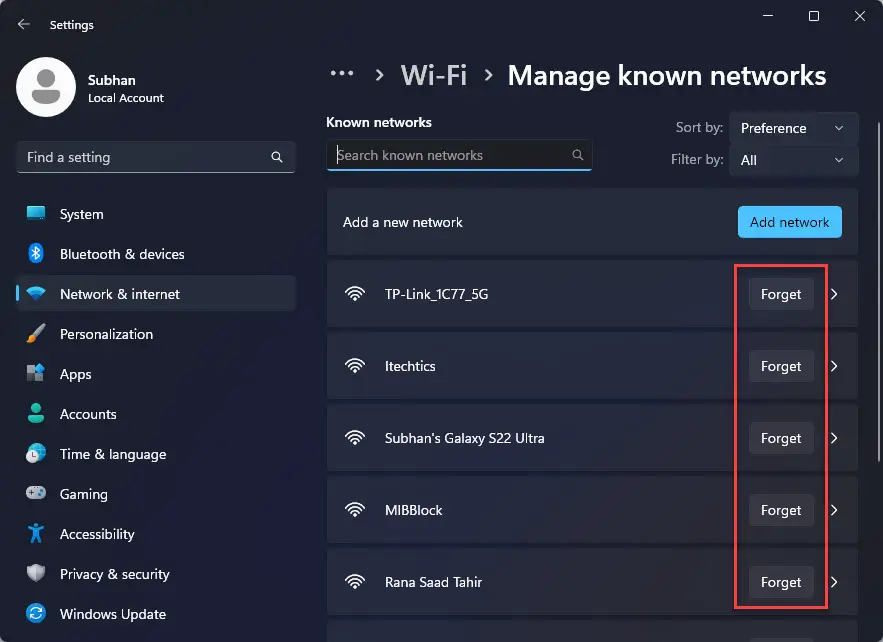Click the Gaming controller icon
The height and width of the screenshot is (642, 883).
[x=36, y=493]
